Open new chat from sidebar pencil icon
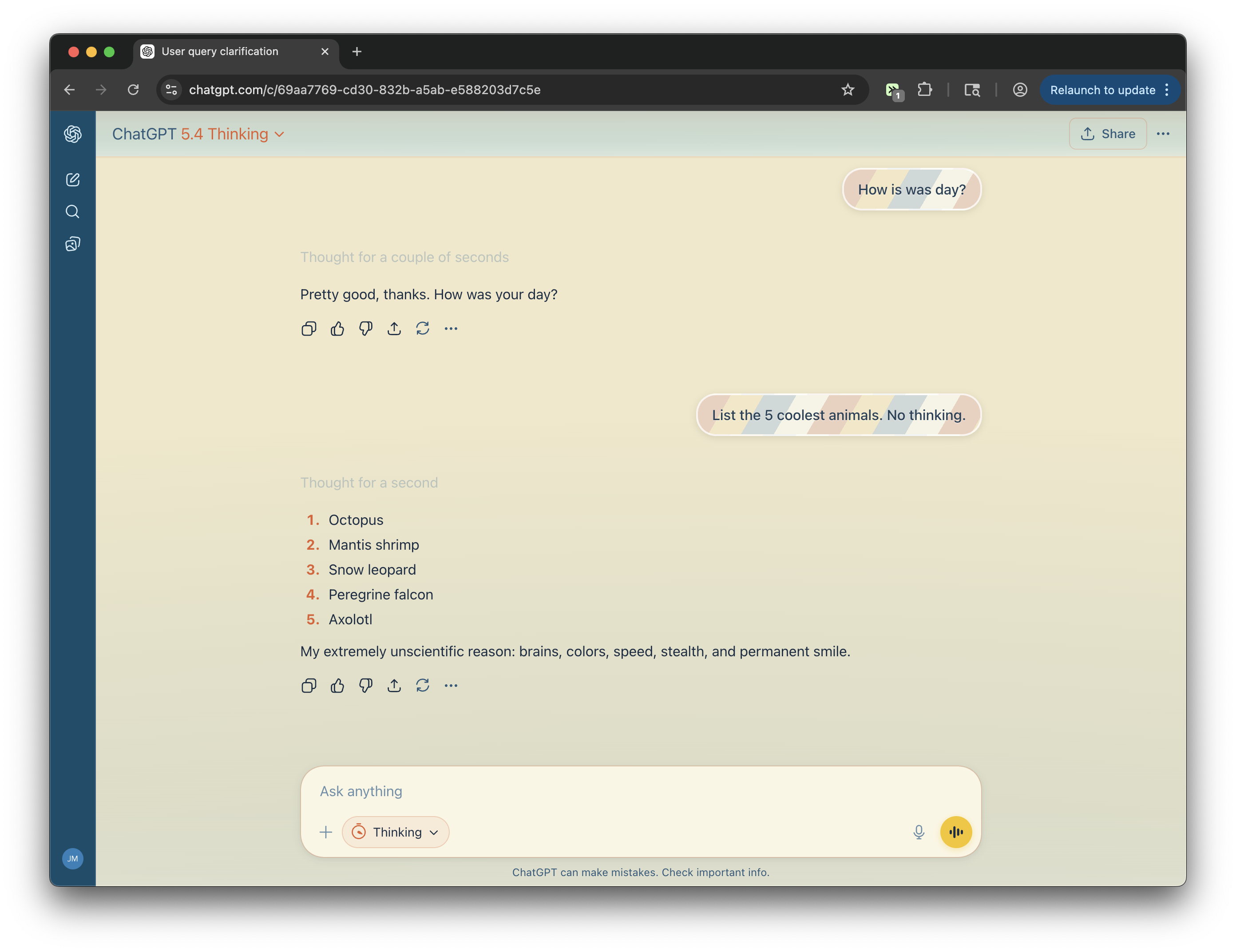1236x952 pixels. [72, 179]
